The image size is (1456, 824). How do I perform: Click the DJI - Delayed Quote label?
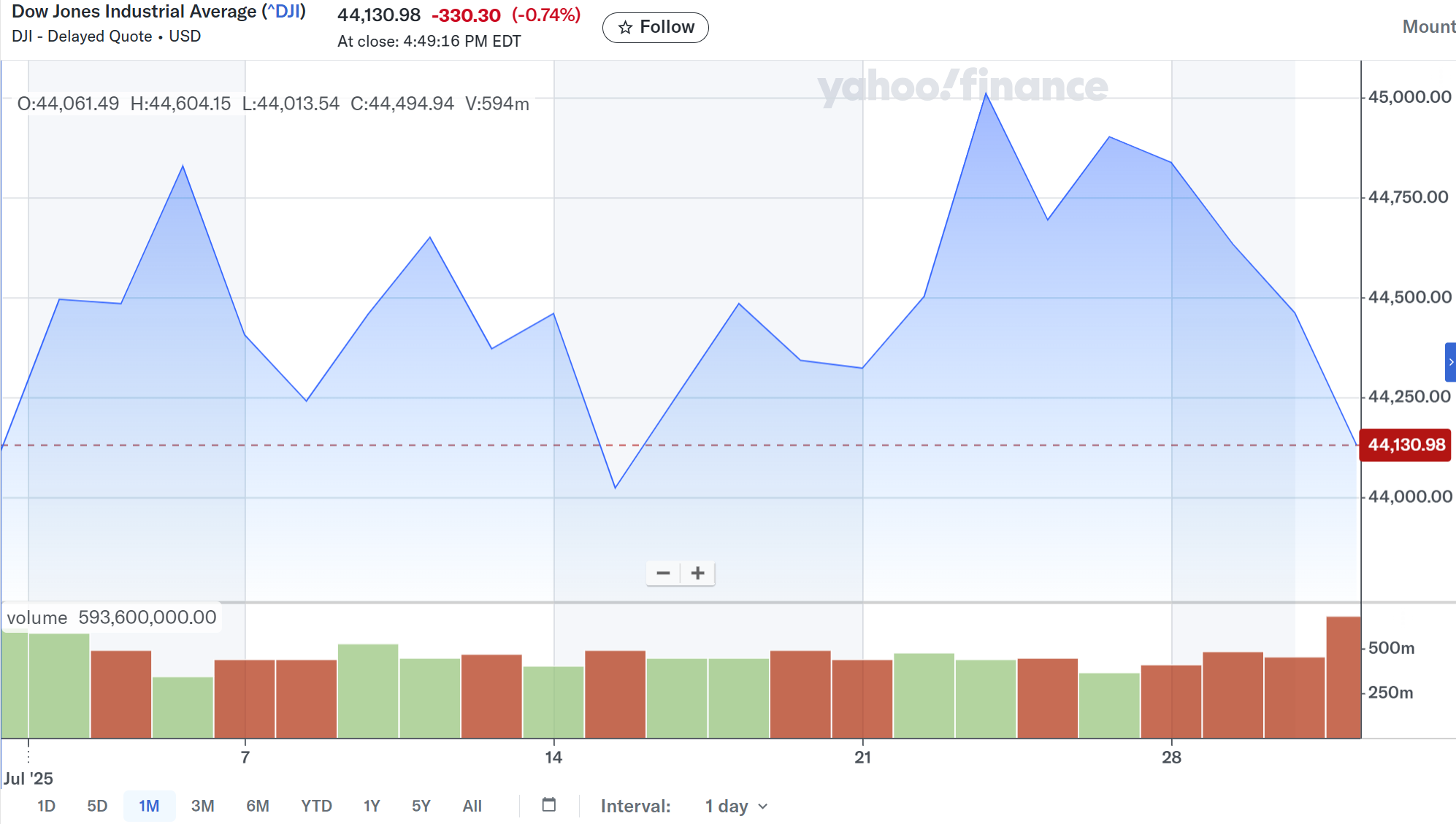pyautogui.click(x=82, y=36)
